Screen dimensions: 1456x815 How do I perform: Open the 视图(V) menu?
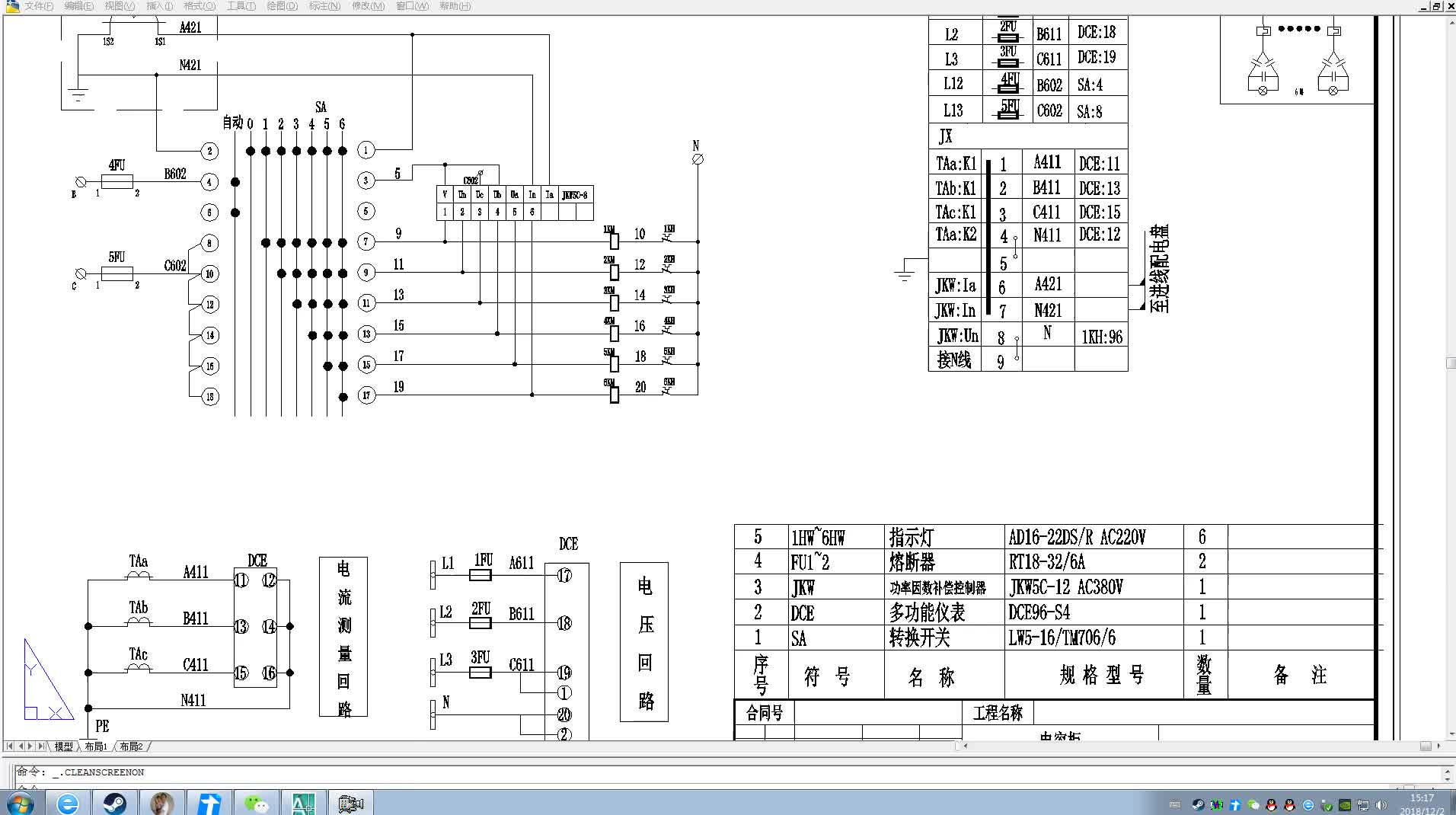(120, 6)
